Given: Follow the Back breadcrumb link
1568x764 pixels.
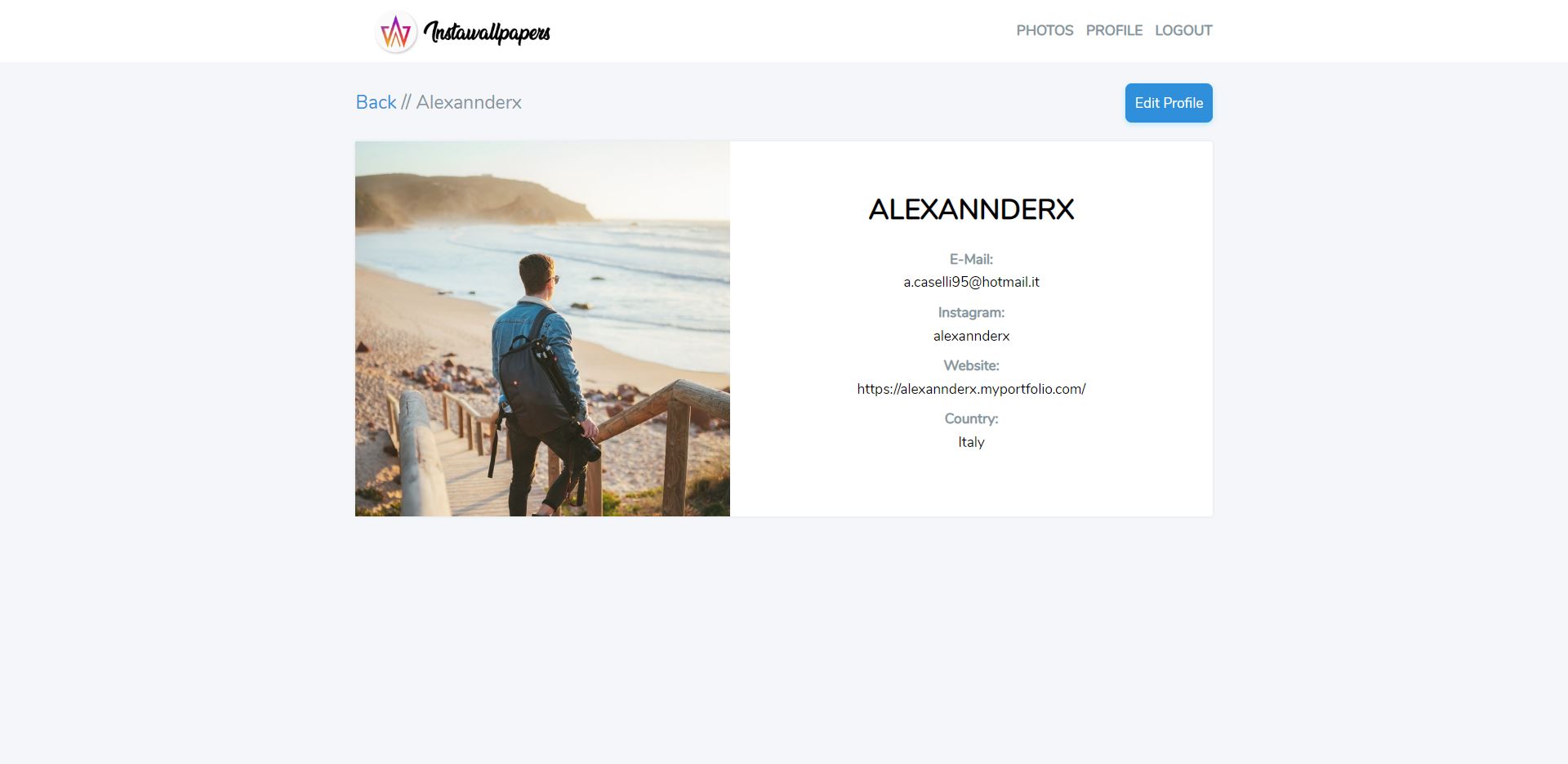Looking at the screenshot, I should [376, 102].
